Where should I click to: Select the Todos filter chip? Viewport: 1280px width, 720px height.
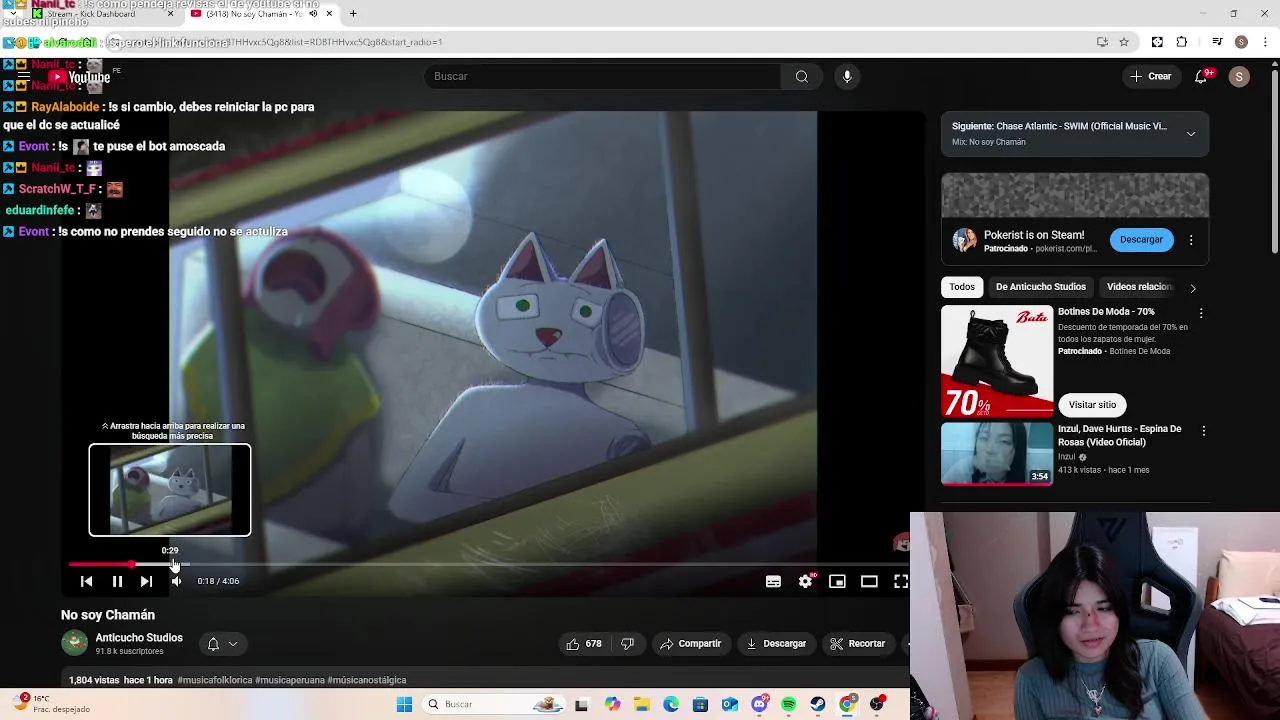[x=962, y=287]
